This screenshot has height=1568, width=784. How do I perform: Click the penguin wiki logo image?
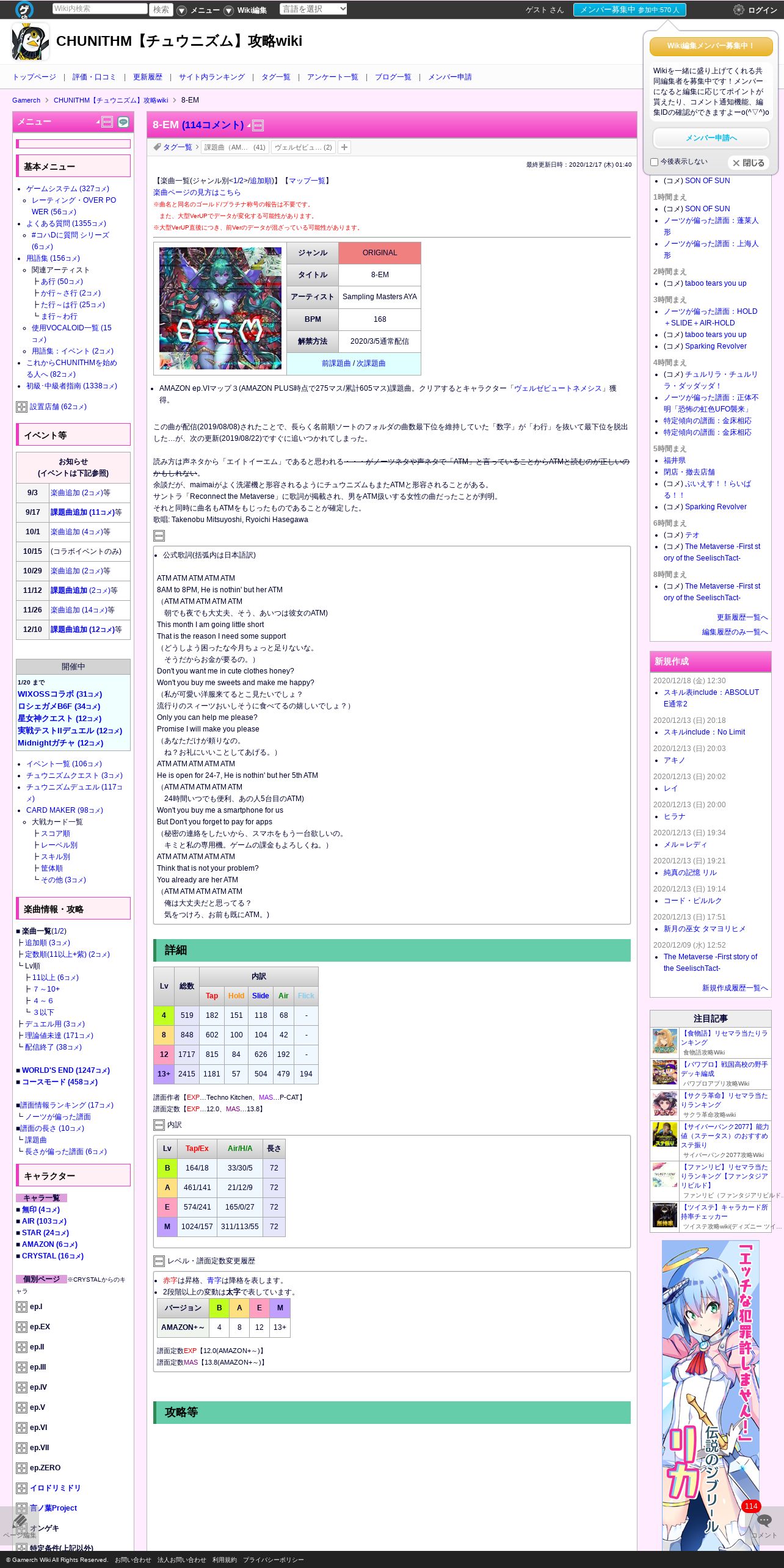point(31,42)
